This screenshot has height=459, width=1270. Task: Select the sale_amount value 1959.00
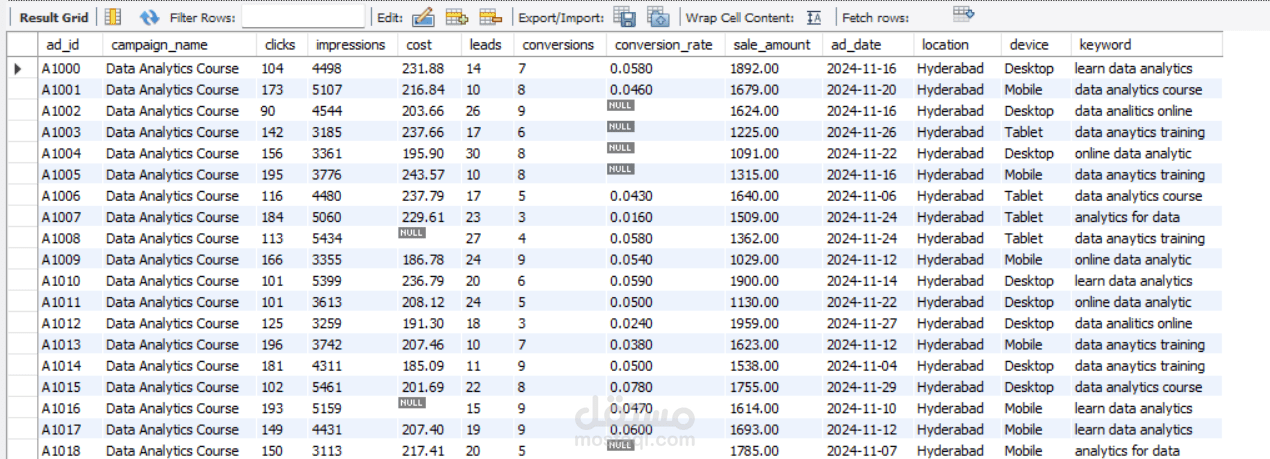click(755, 323)
